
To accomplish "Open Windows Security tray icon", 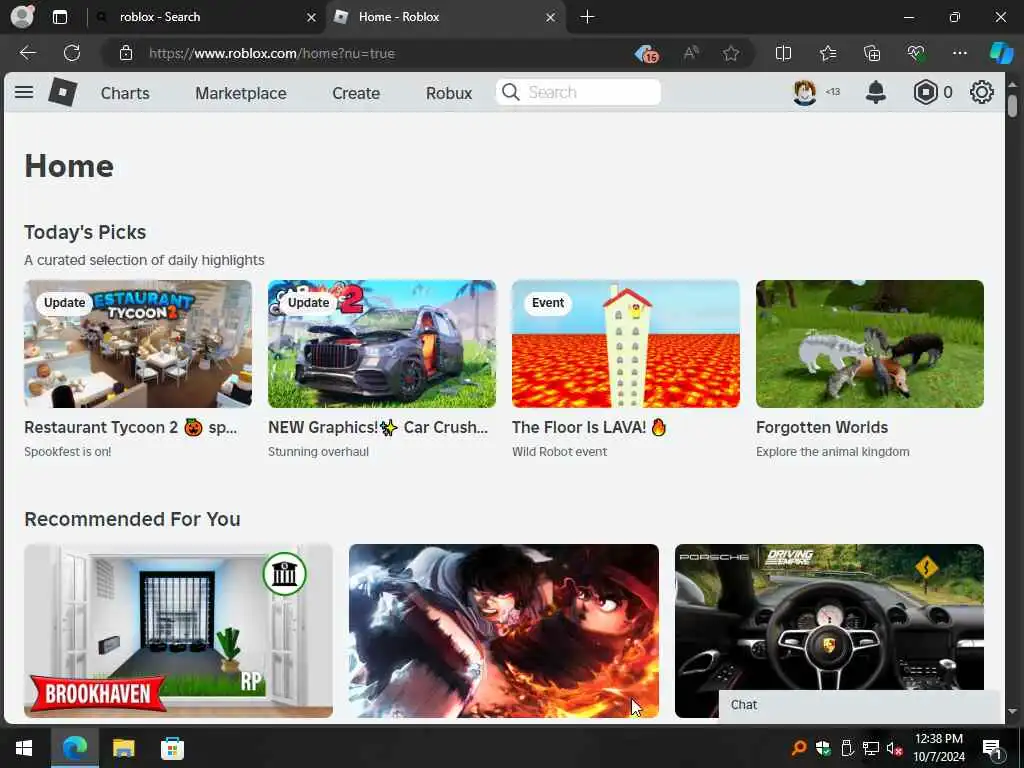I will pyautogui.click(x=823, y=748).
